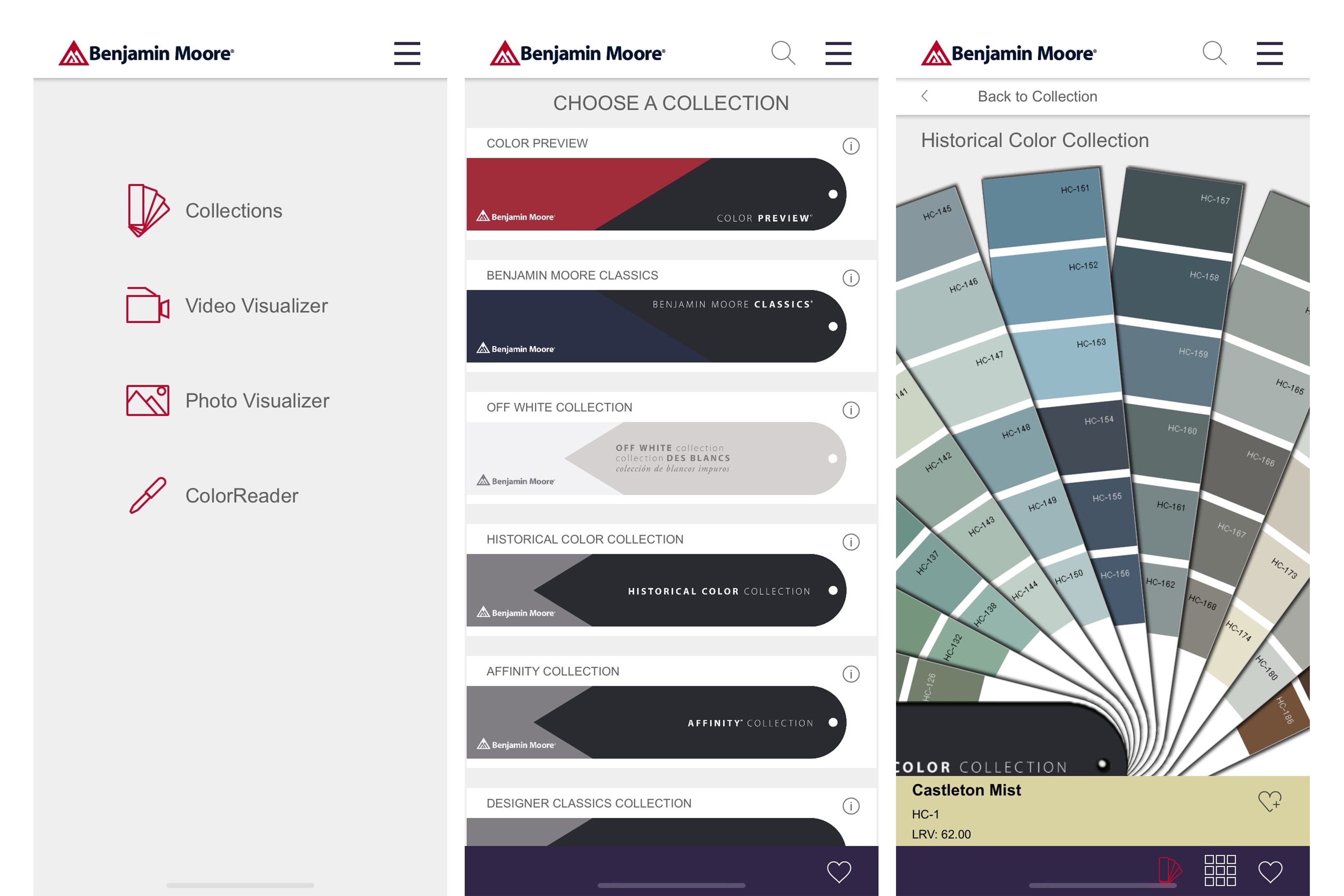The height and width of the screenshot is (896, 1344).
Task: Click the "Castleton Mist" color name
Action: coord(966,790)
